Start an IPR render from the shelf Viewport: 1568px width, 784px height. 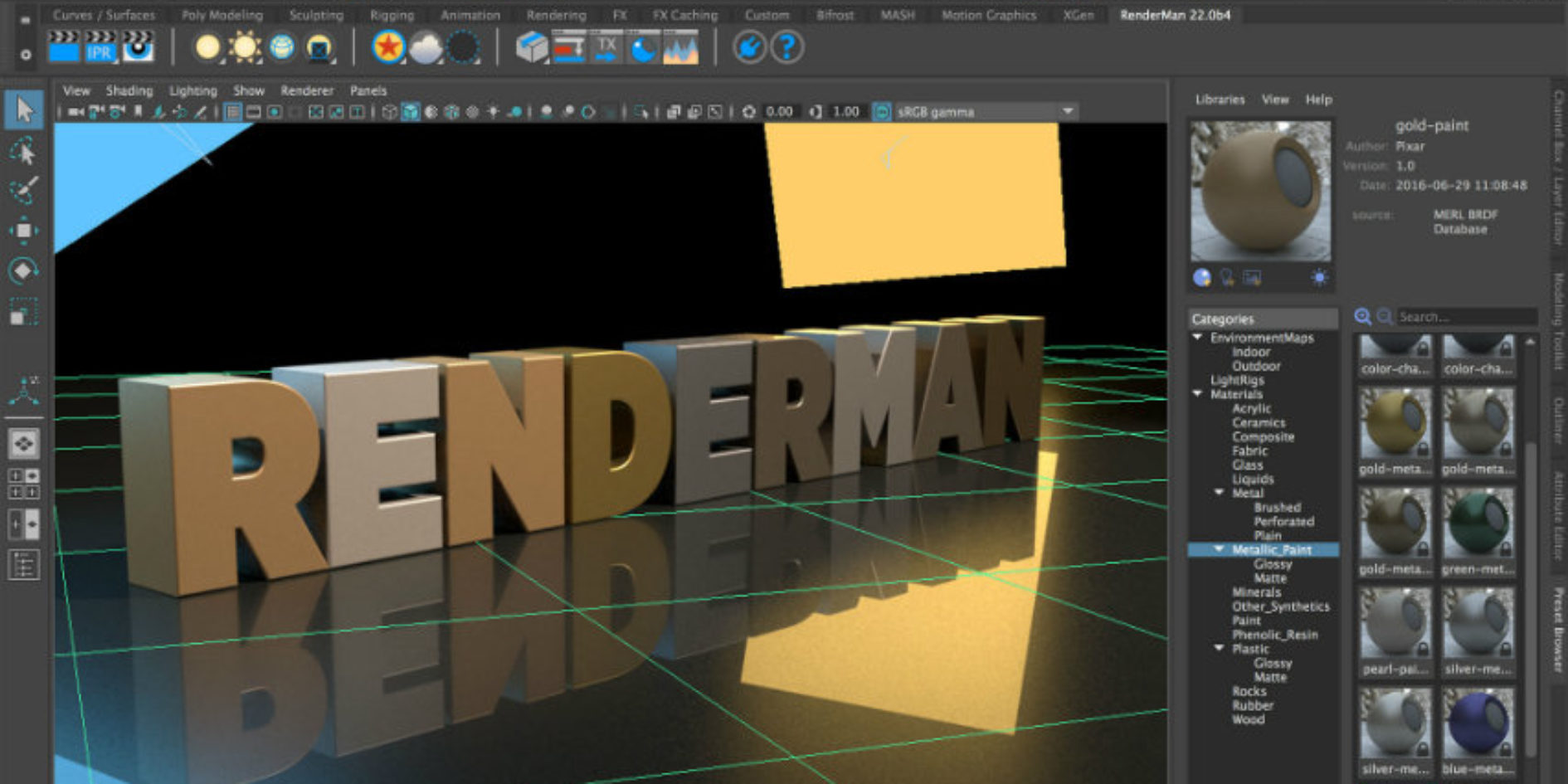click(x=100, y=46)
